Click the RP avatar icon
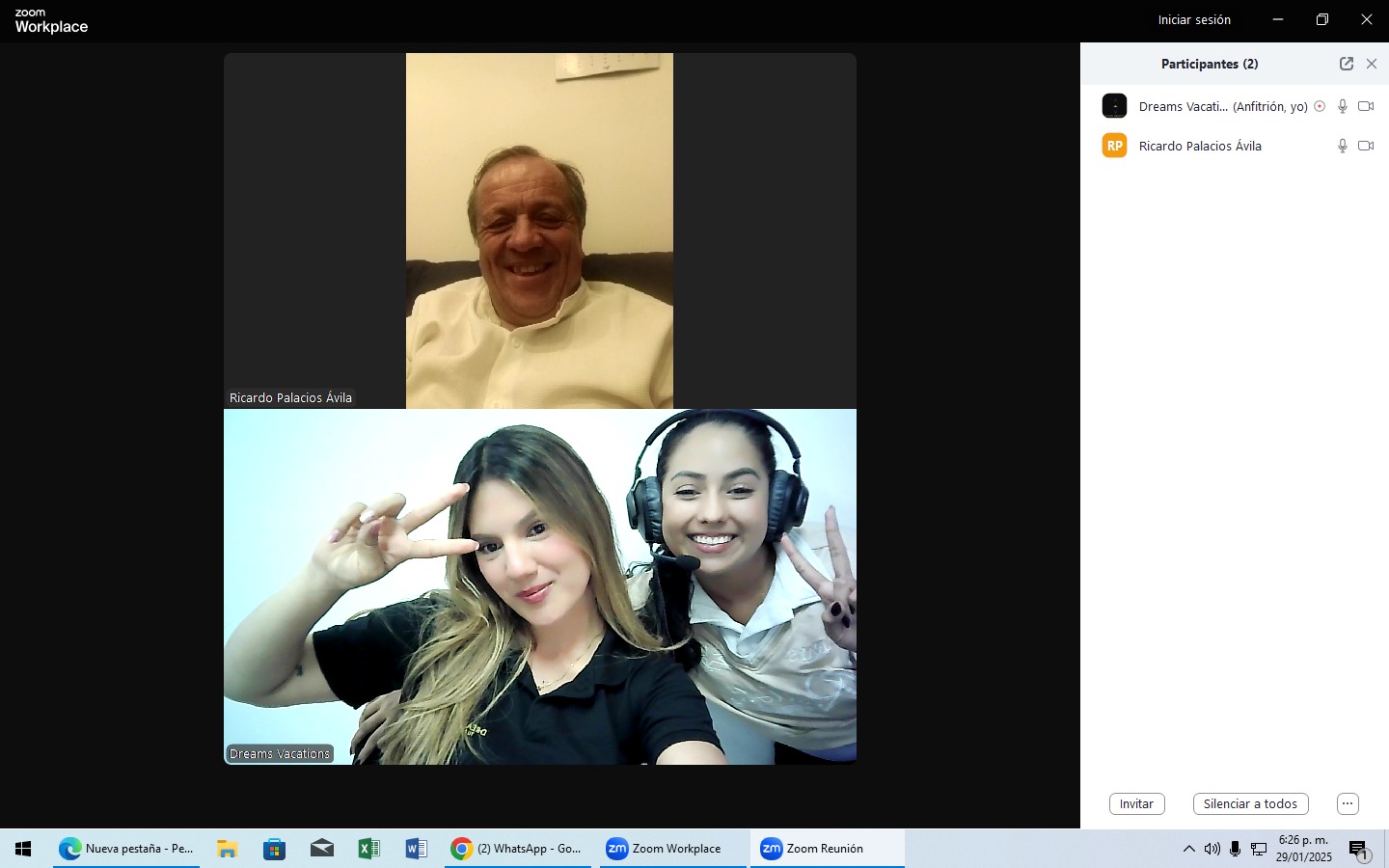This screenshot has width=1389, height=868. coord(1114,146)
